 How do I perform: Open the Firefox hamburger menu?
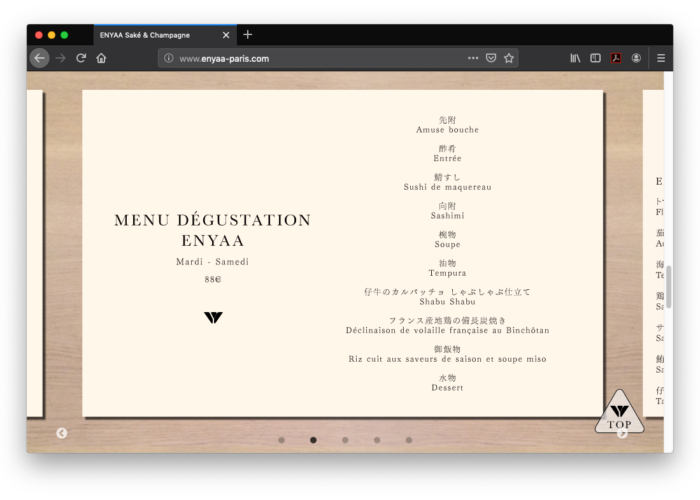[x=661, y=58]
